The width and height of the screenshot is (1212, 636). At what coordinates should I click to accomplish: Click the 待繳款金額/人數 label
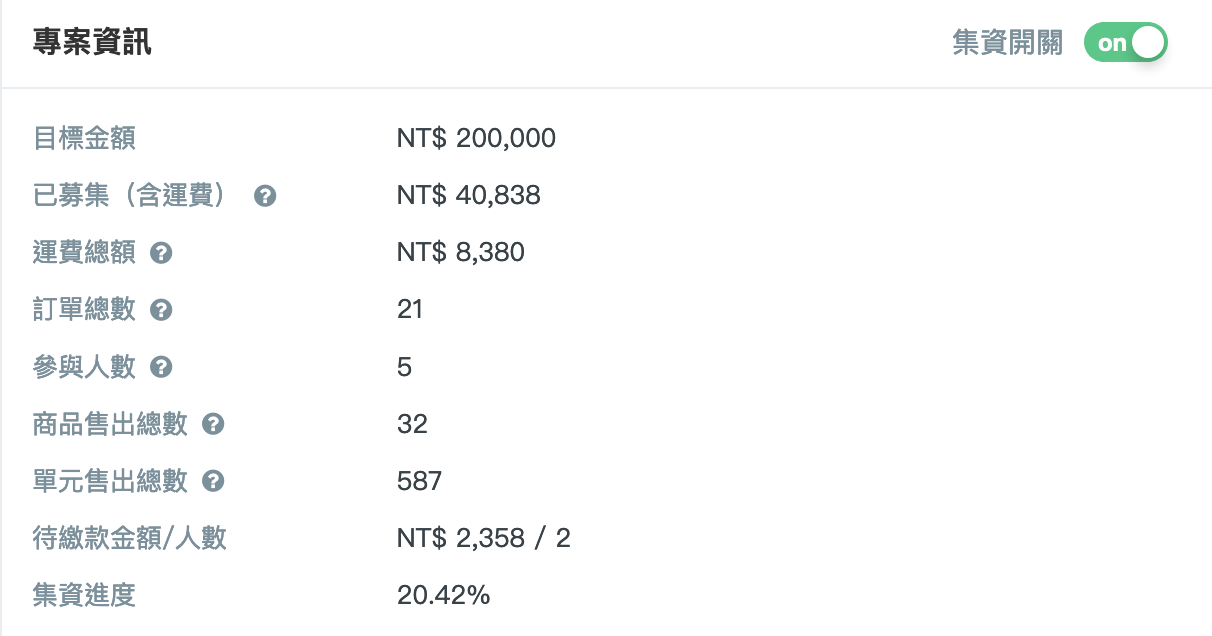(130, 539)
